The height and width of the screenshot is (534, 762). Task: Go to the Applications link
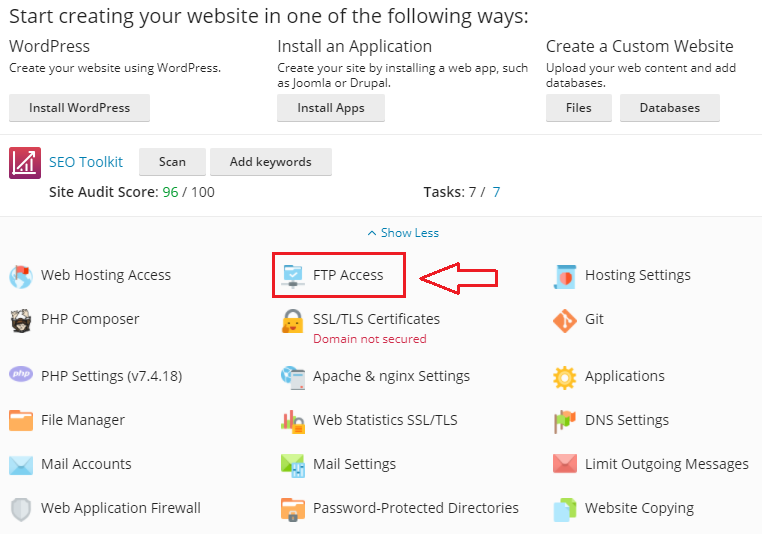pos(624,376)
